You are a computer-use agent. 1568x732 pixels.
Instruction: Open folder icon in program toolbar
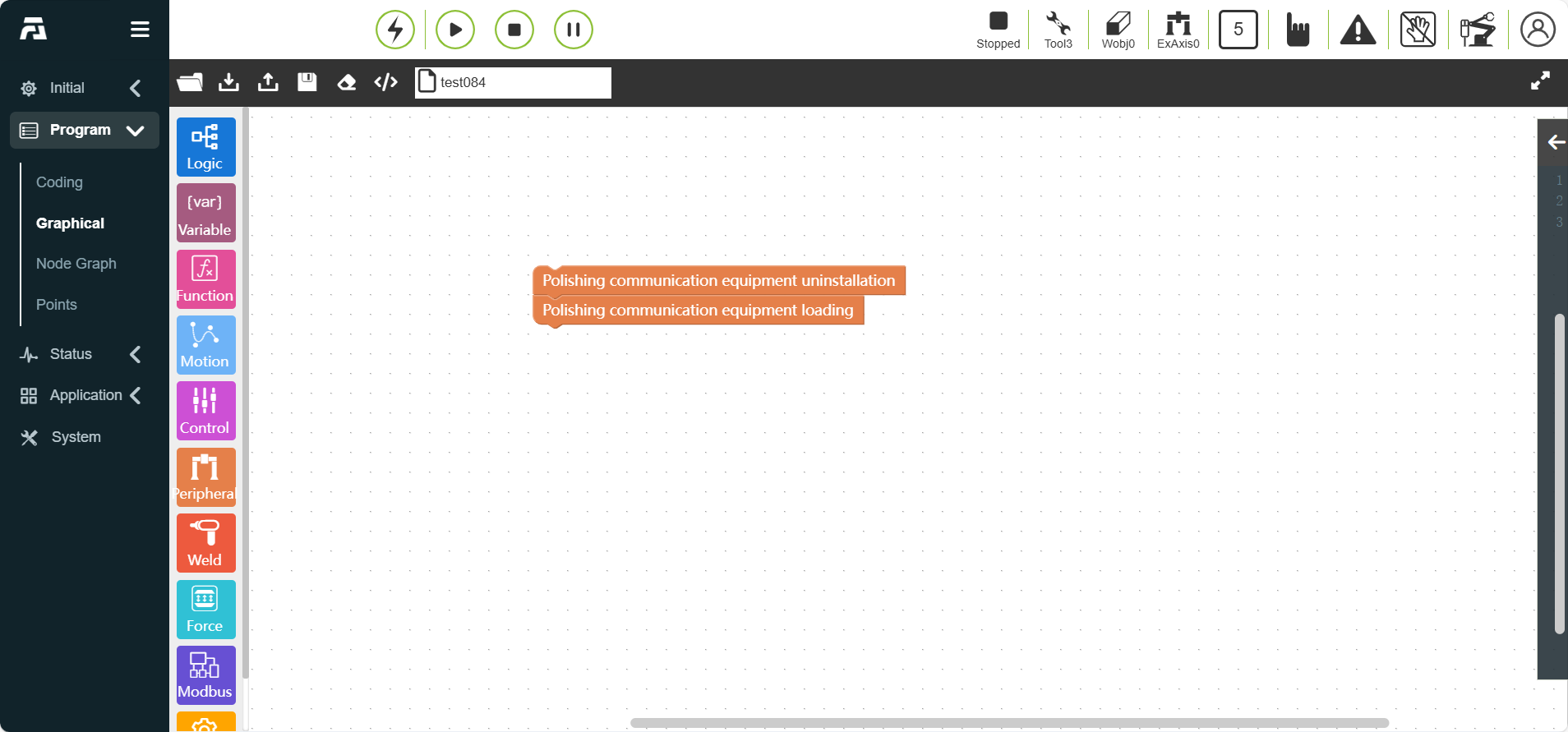[x=190, y=82]
